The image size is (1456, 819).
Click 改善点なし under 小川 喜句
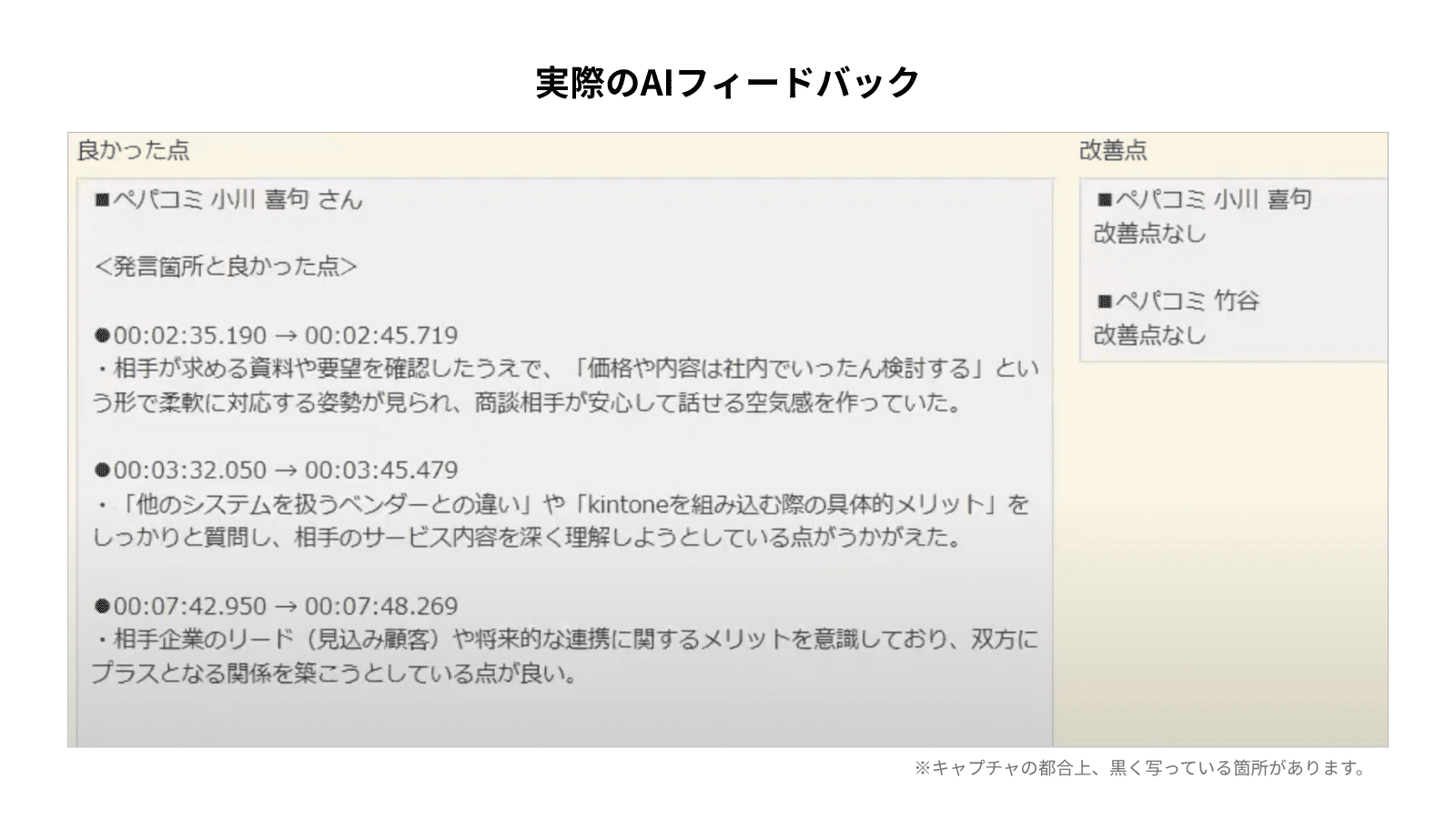coord(1149,234)
